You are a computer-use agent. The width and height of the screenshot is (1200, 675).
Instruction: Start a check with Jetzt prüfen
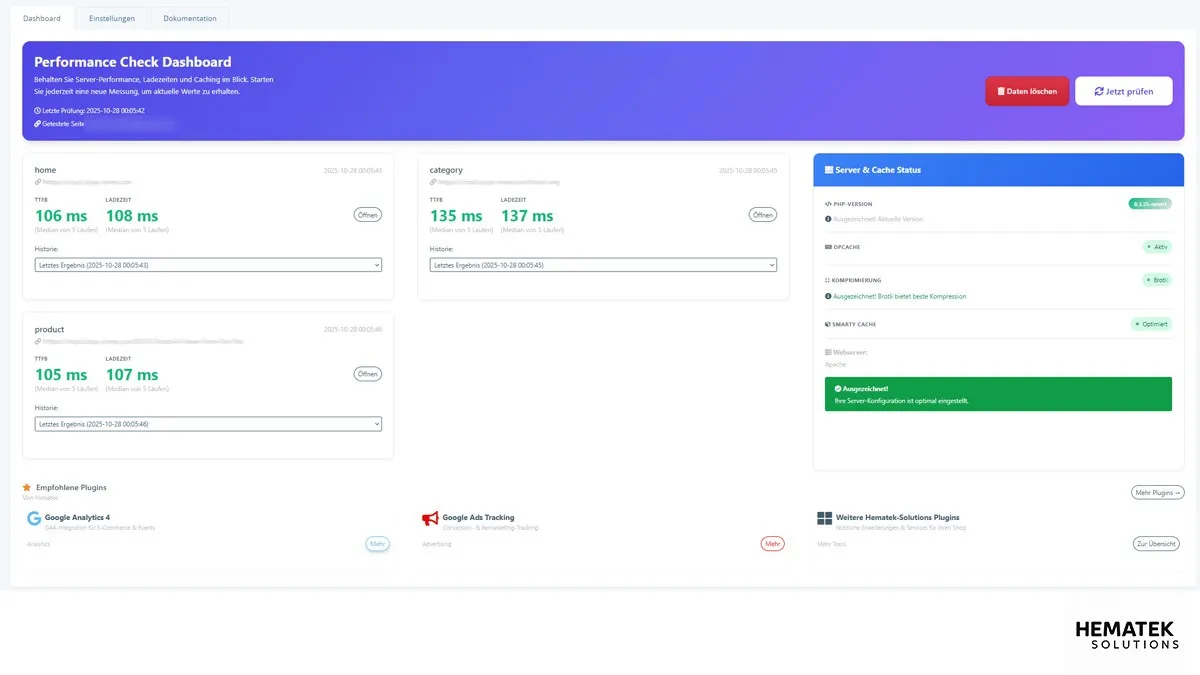point(1123,91)
